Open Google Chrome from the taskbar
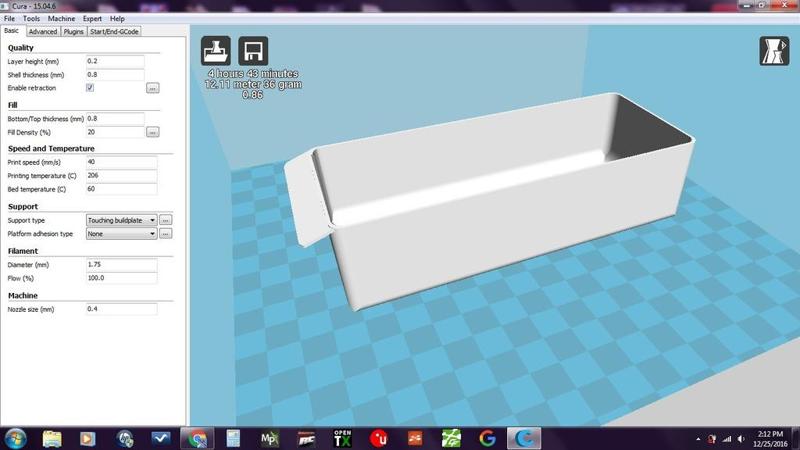The height and width of the screenshot is (450, 800). (197, 438)
